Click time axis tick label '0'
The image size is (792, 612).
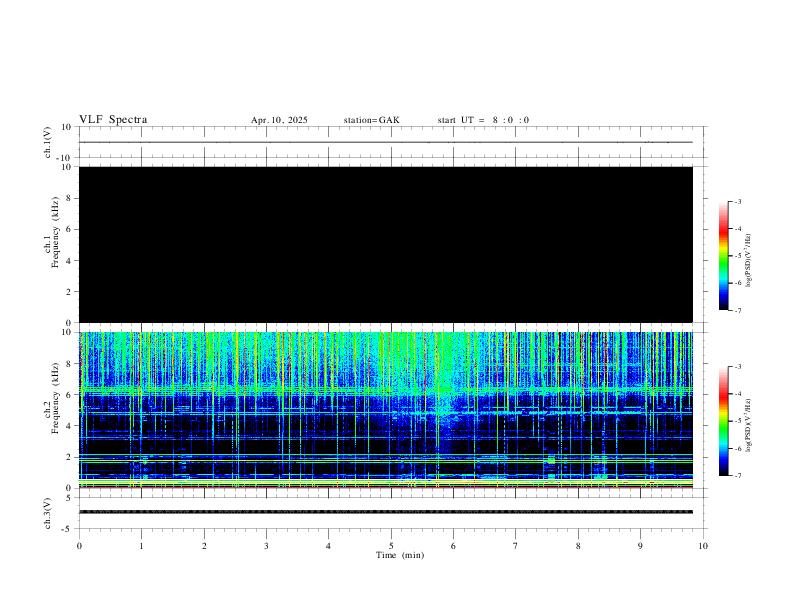click(79, 546)
